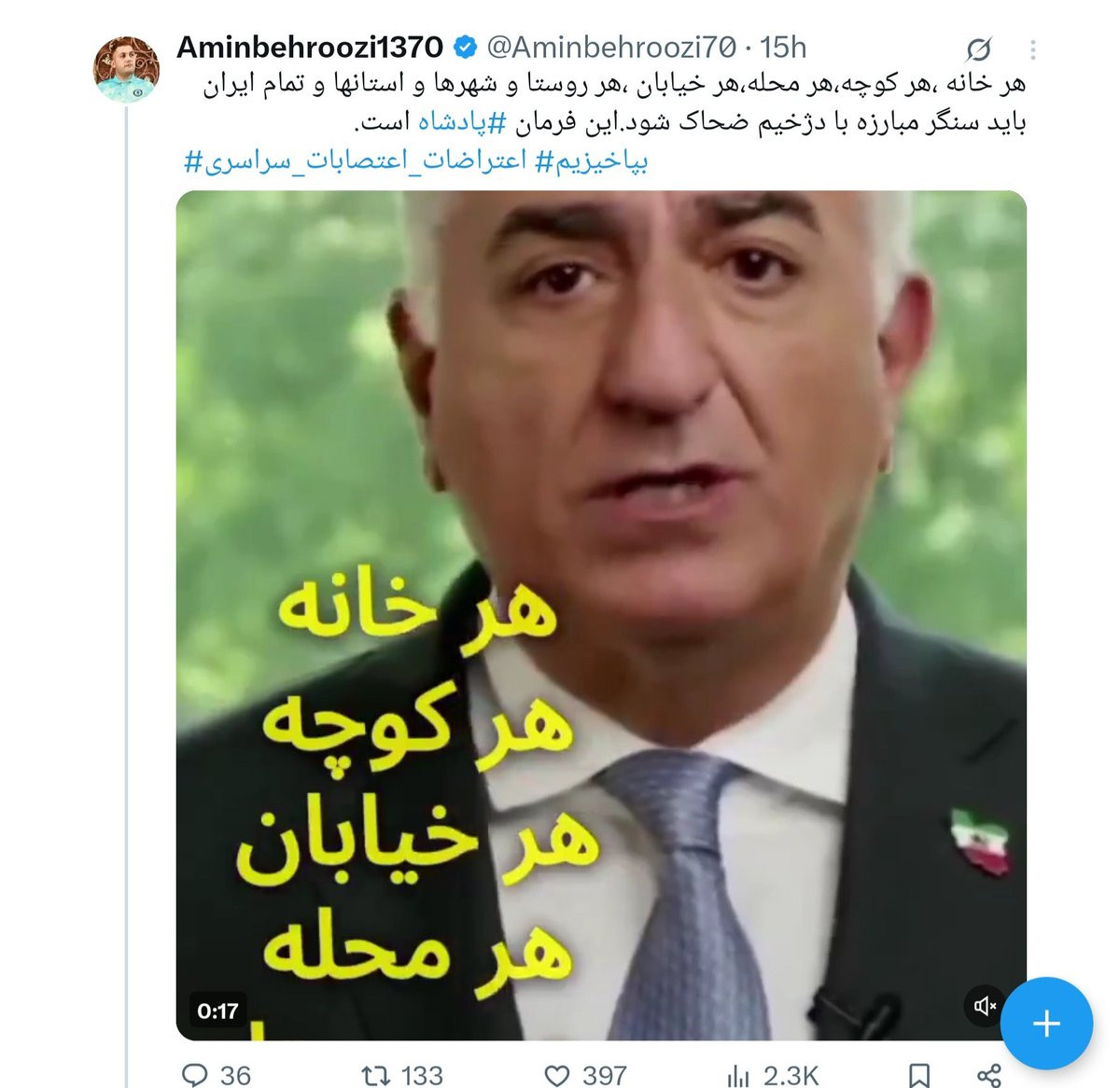Click the 0:17 video duration badge
Screen dimensions: 1120x1088
coord(217,1011)
